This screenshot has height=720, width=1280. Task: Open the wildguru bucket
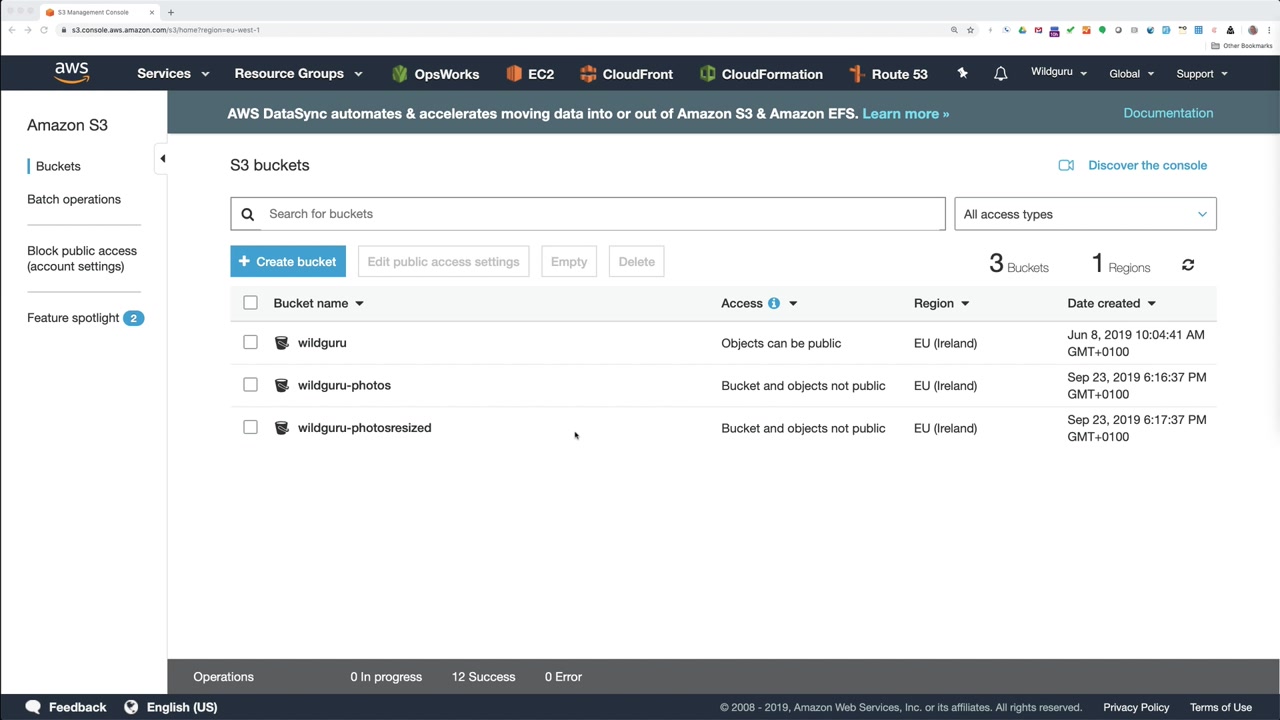pyautogui.click(x=322, y=343)
